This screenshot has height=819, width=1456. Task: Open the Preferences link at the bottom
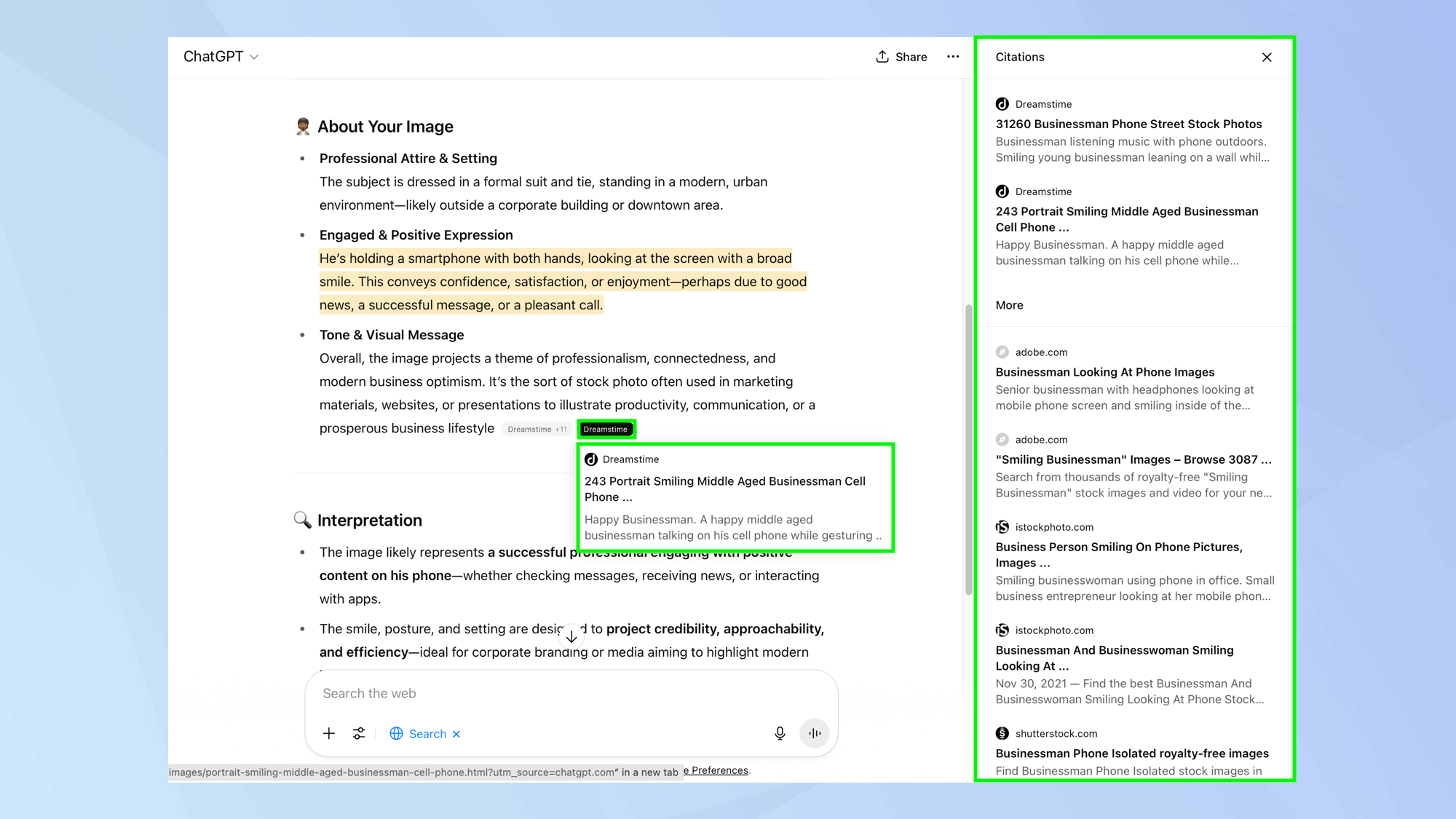click(716, 770)
